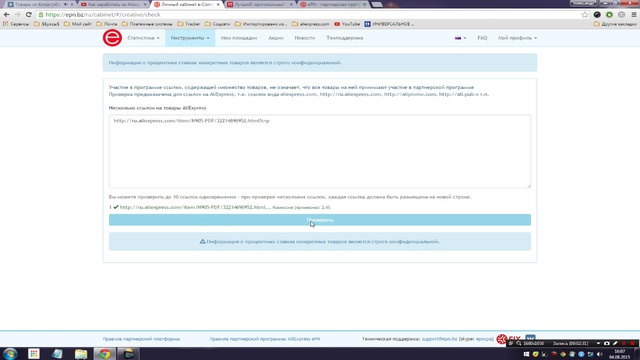Expand the Мой профиль dropdown

517,38
